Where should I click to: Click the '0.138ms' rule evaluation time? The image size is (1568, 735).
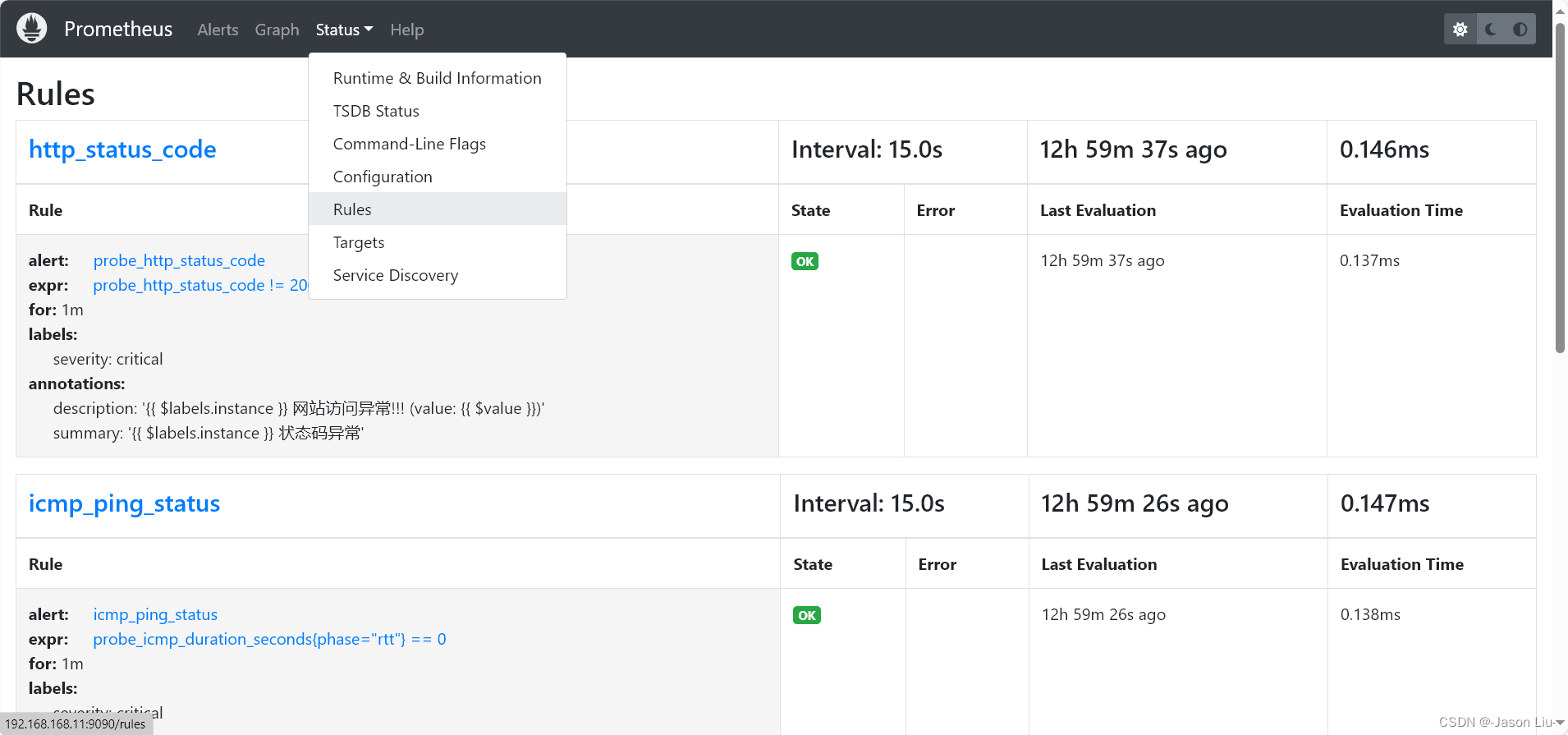[x=1370, y=614]
